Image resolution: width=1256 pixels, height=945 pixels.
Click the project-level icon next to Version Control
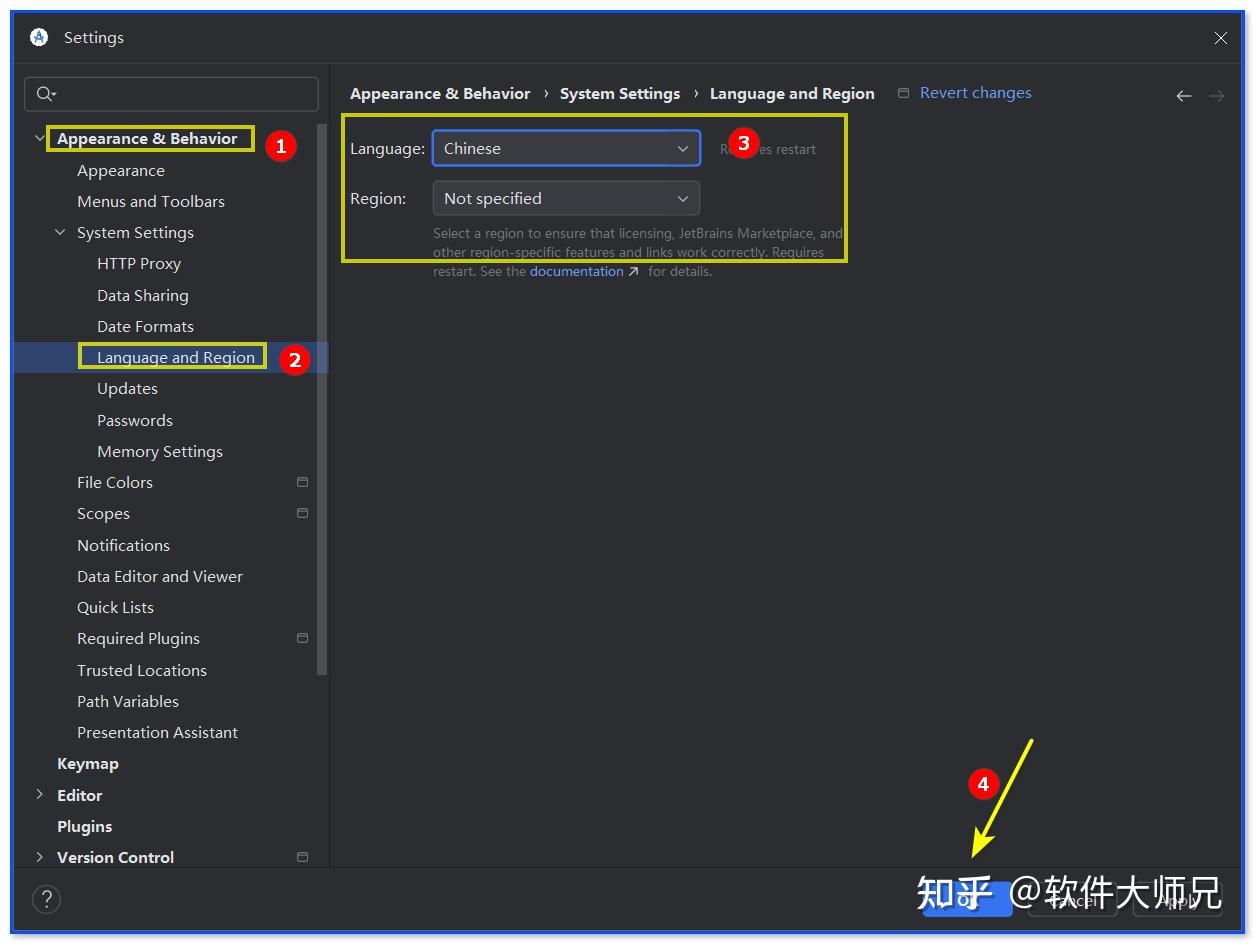(302, 857)
